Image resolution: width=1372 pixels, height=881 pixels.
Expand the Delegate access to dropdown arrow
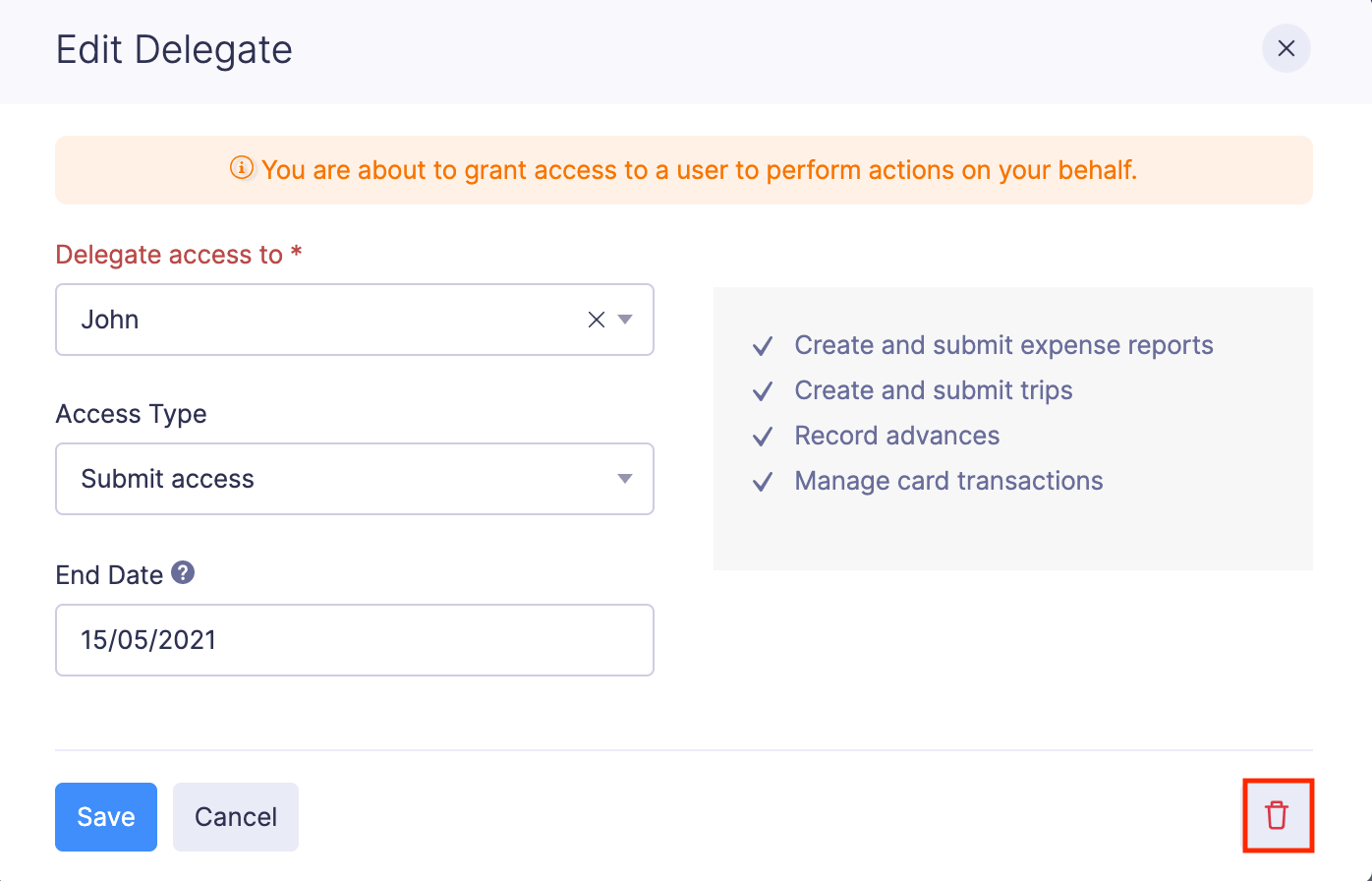(x=625, y=320)
